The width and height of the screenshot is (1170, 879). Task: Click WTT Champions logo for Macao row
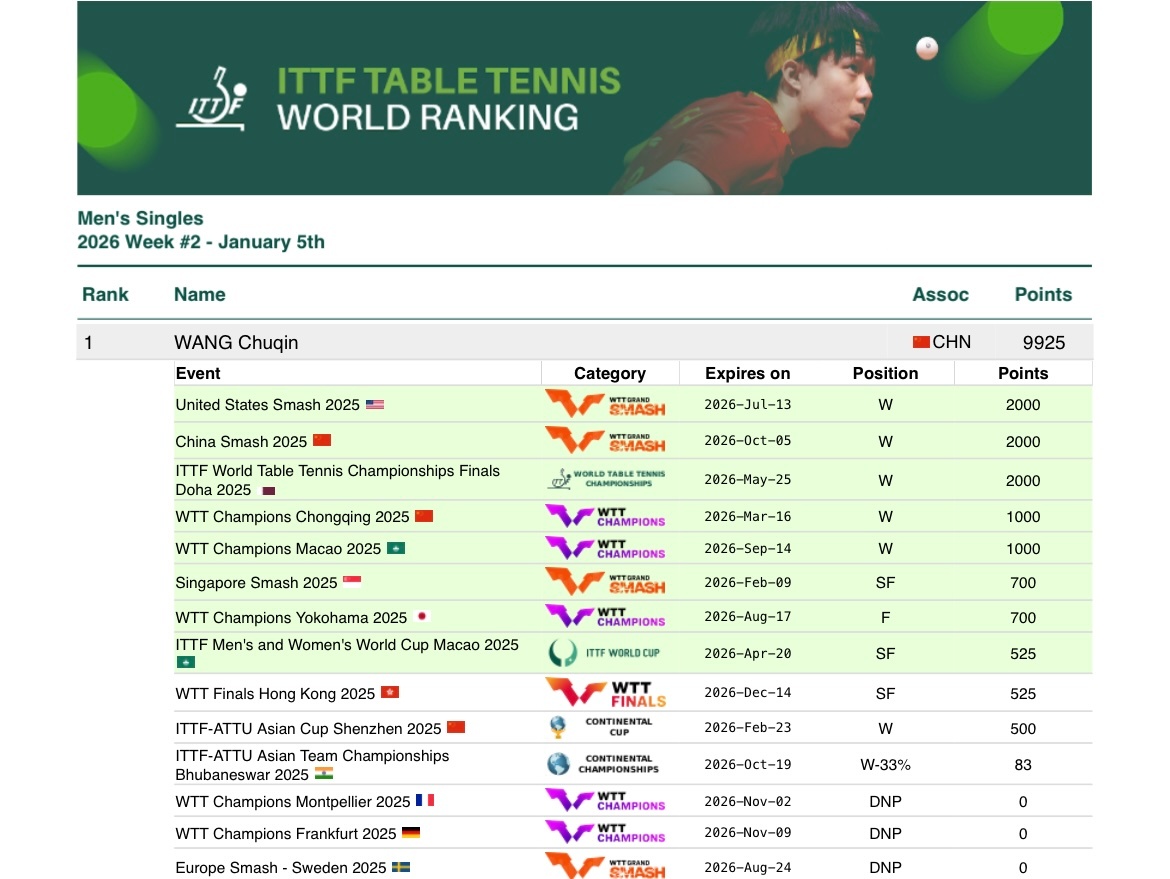tap(605, 548)
